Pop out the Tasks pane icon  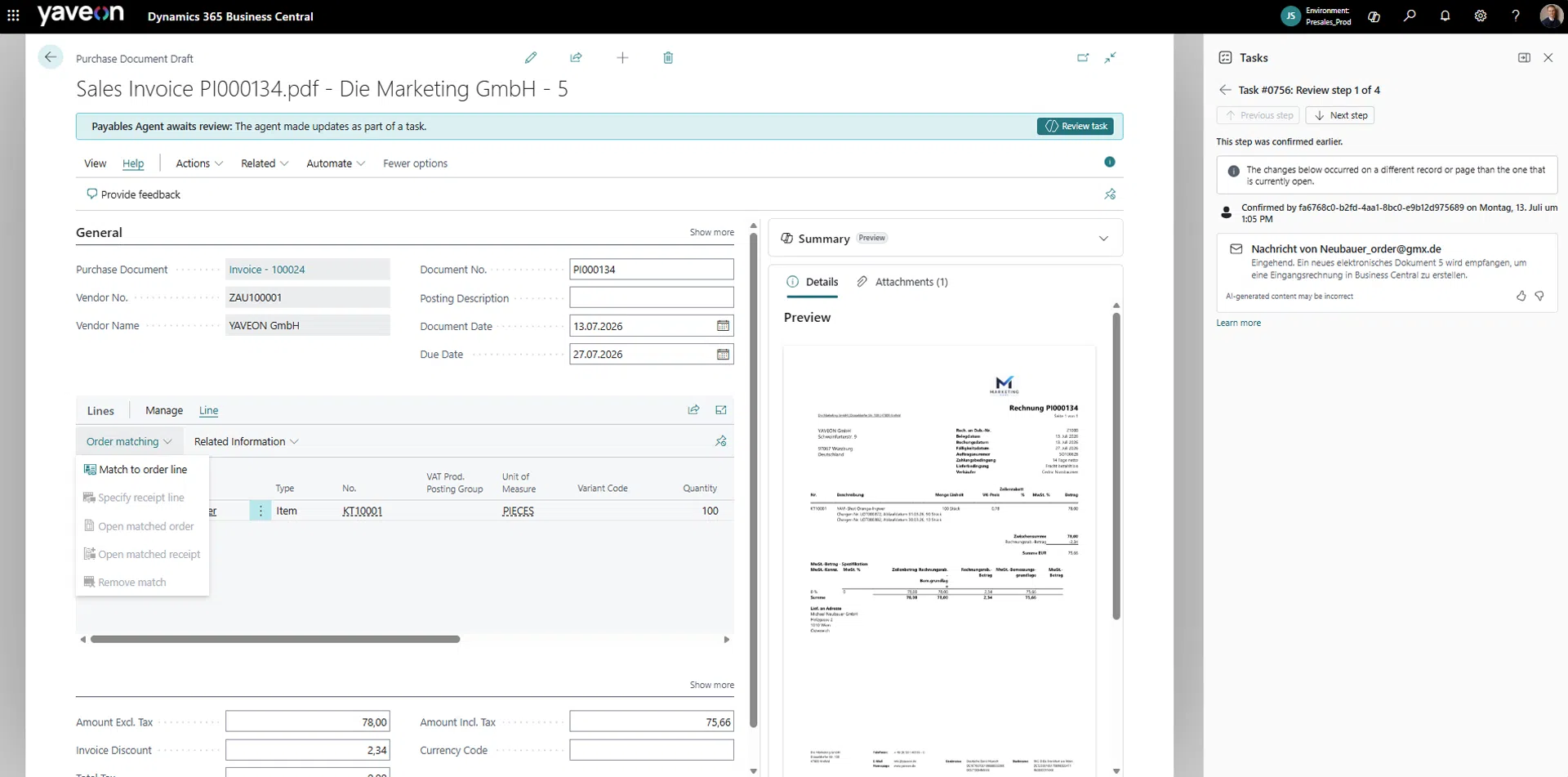[x=1524, y=57]
